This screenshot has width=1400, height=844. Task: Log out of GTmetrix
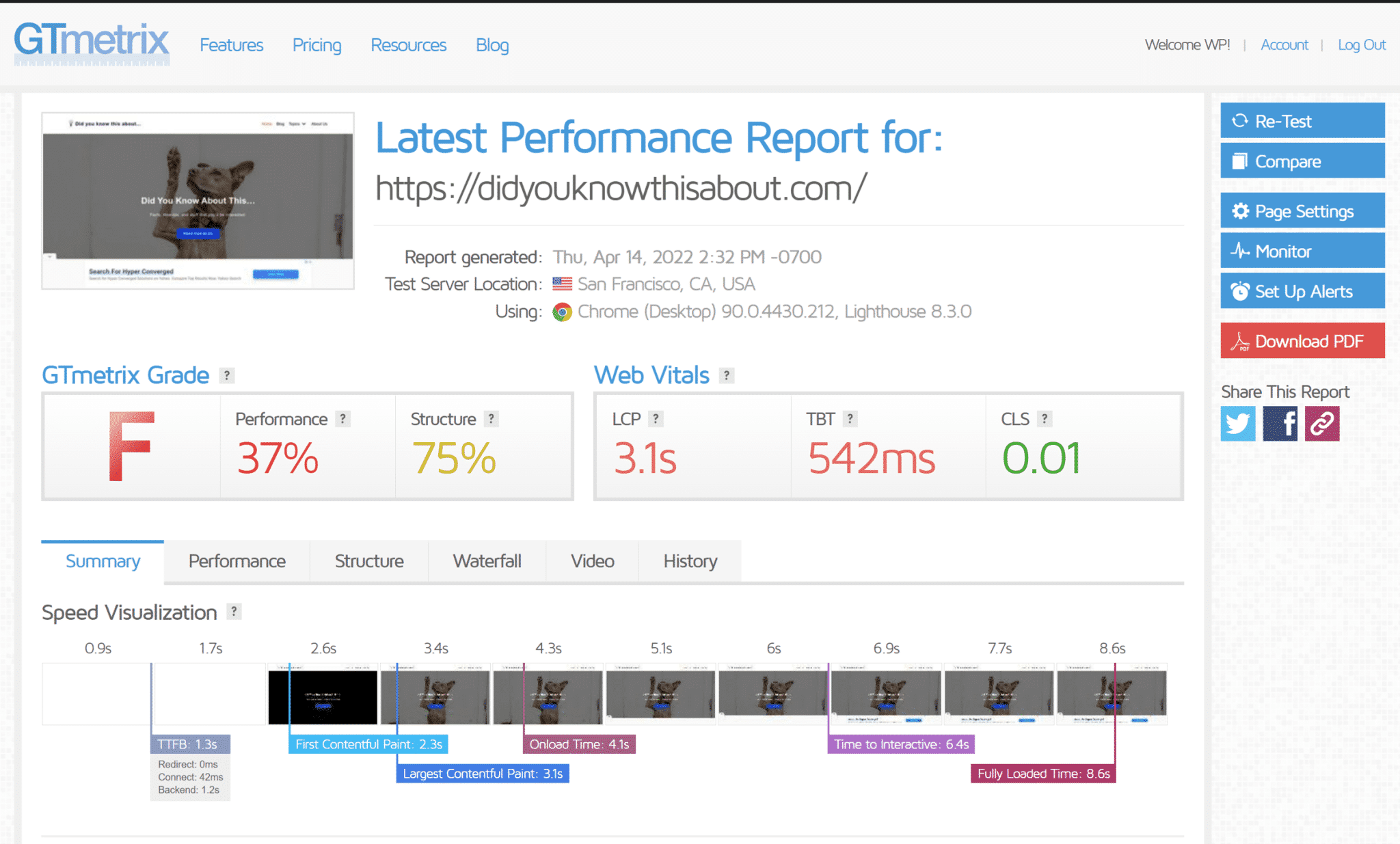coord(1362,44)
